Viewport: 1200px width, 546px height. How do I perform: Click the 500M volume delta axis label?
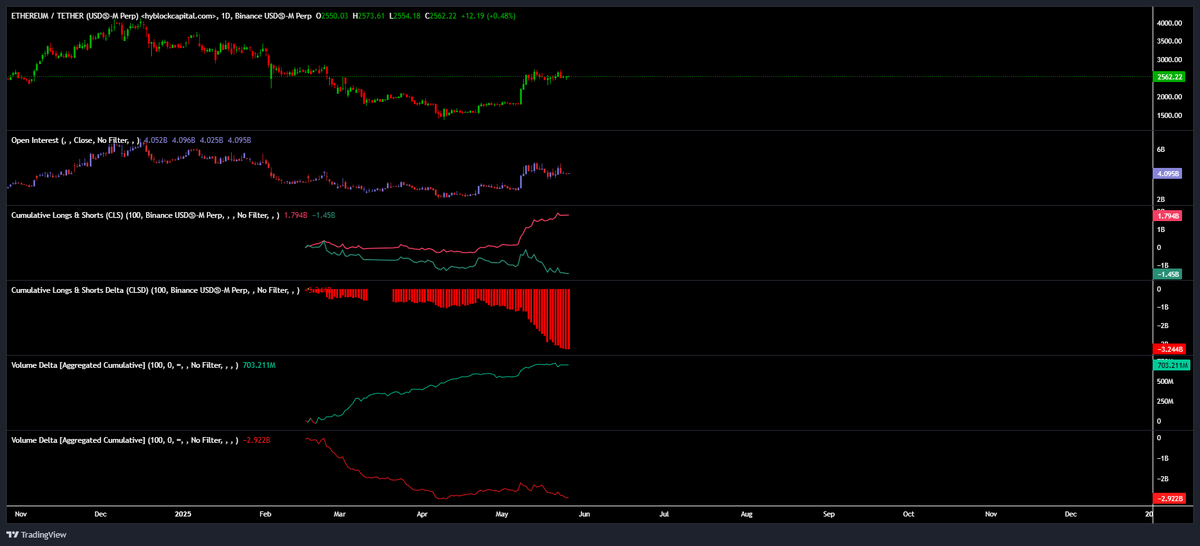pos(1165,382)
